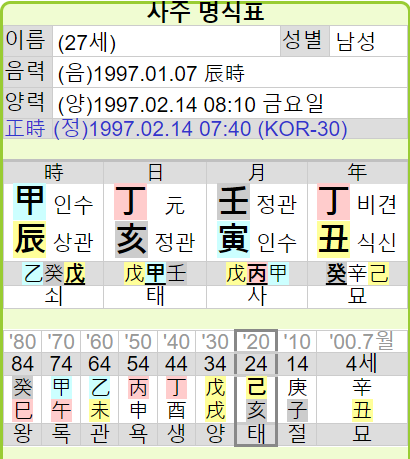
Task: Click the 왕 stage cell
Action: point(22,434)
